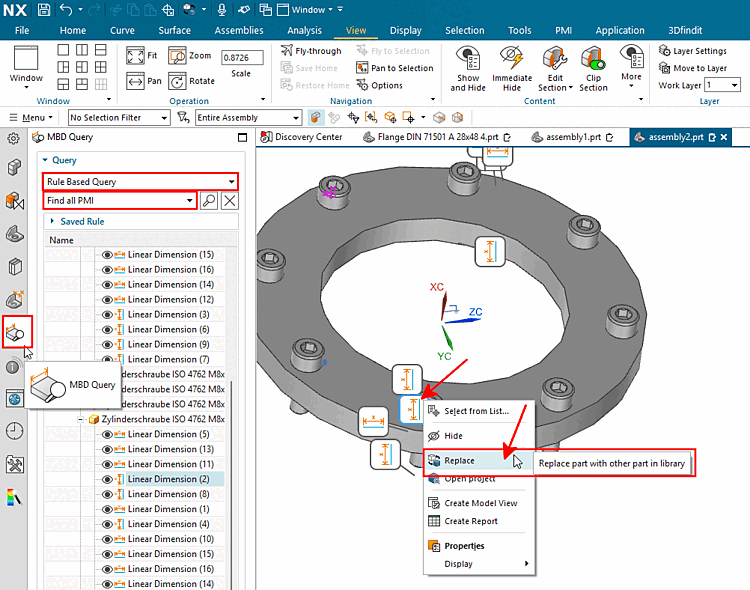Toggle visibility of Linear Dimension (12)

(x=107, y=300)
